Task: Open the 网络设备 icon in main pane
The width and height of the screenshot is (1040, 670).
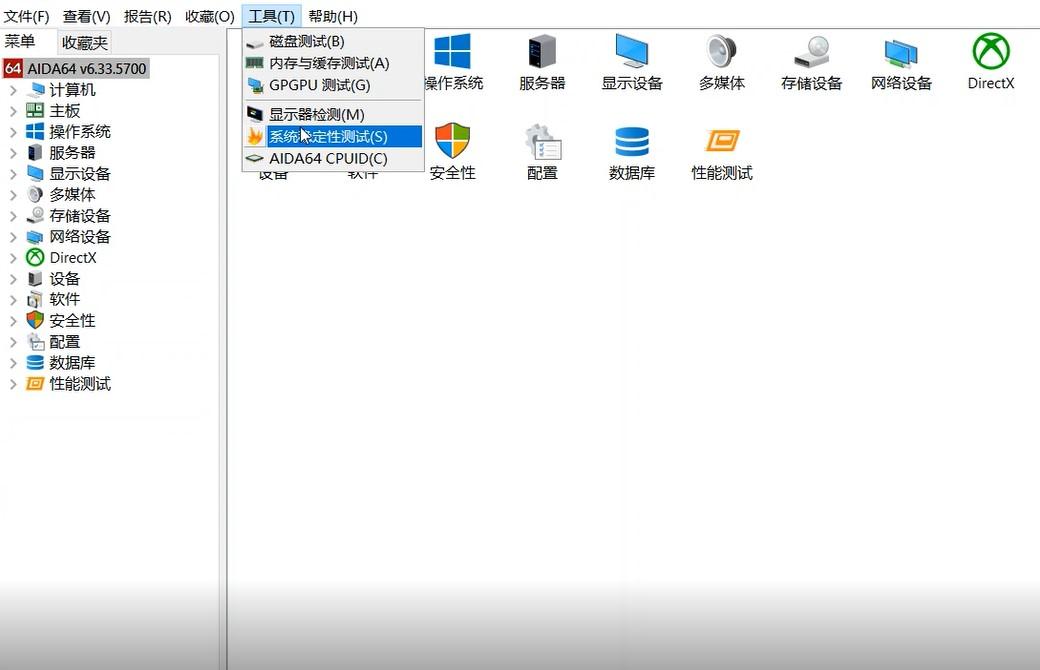Action: click(x=901, y=53)
